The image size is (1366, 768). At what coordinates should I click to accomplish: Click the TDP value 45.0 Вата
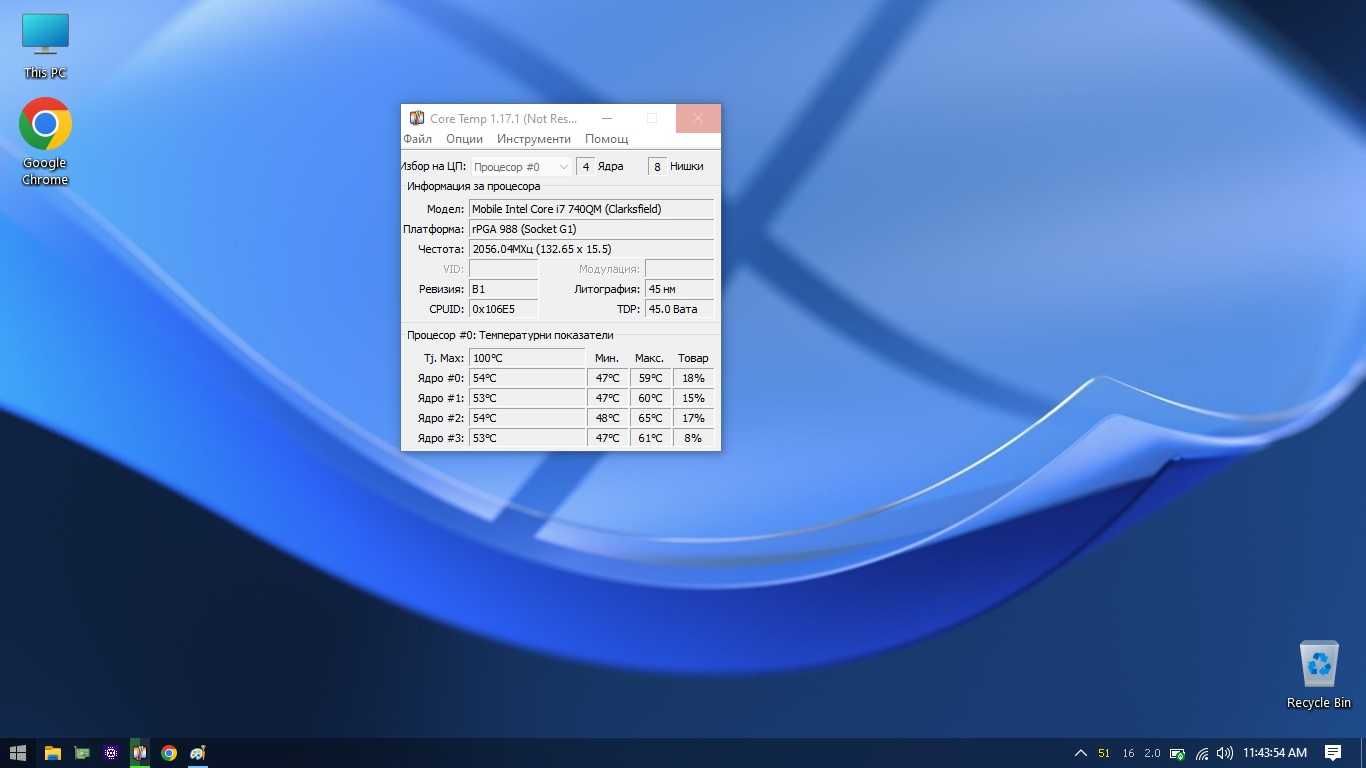[x=679, y=309]
